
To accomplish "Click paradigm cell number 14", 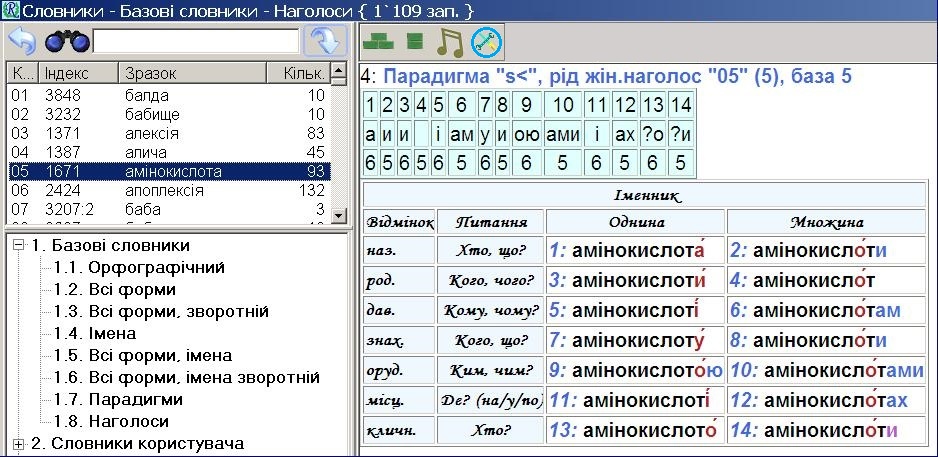I will point(681,105).
